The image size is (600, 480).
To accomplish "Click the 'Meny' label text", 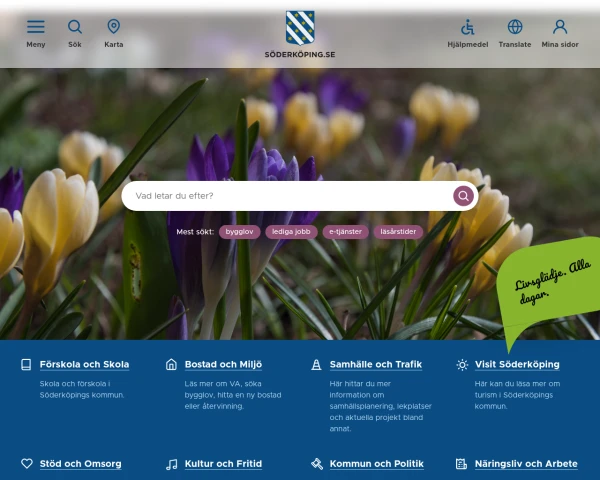I will point(36,44).
